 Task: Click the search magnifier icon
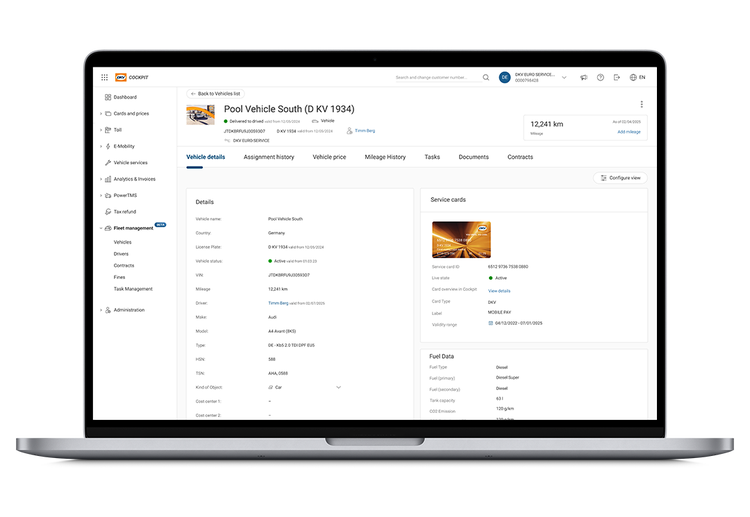486,77
